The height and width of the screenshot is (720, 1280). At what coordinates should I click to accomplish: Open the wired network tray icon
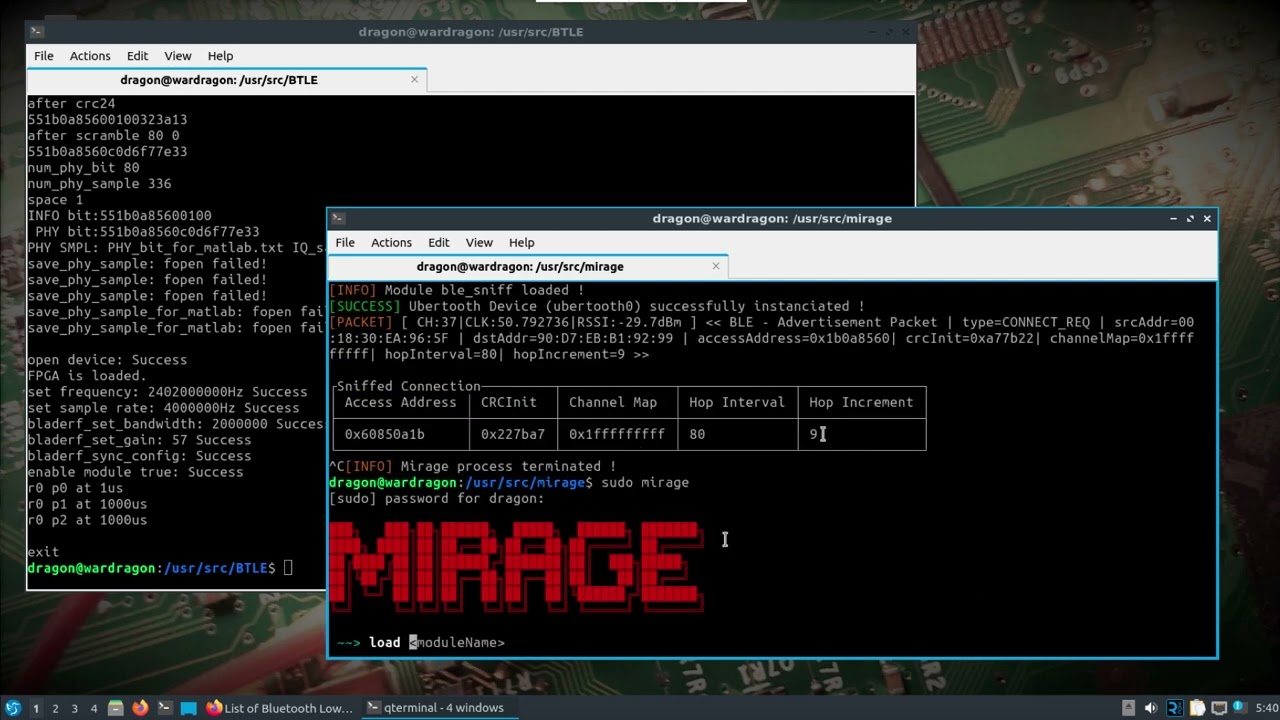1221,708
